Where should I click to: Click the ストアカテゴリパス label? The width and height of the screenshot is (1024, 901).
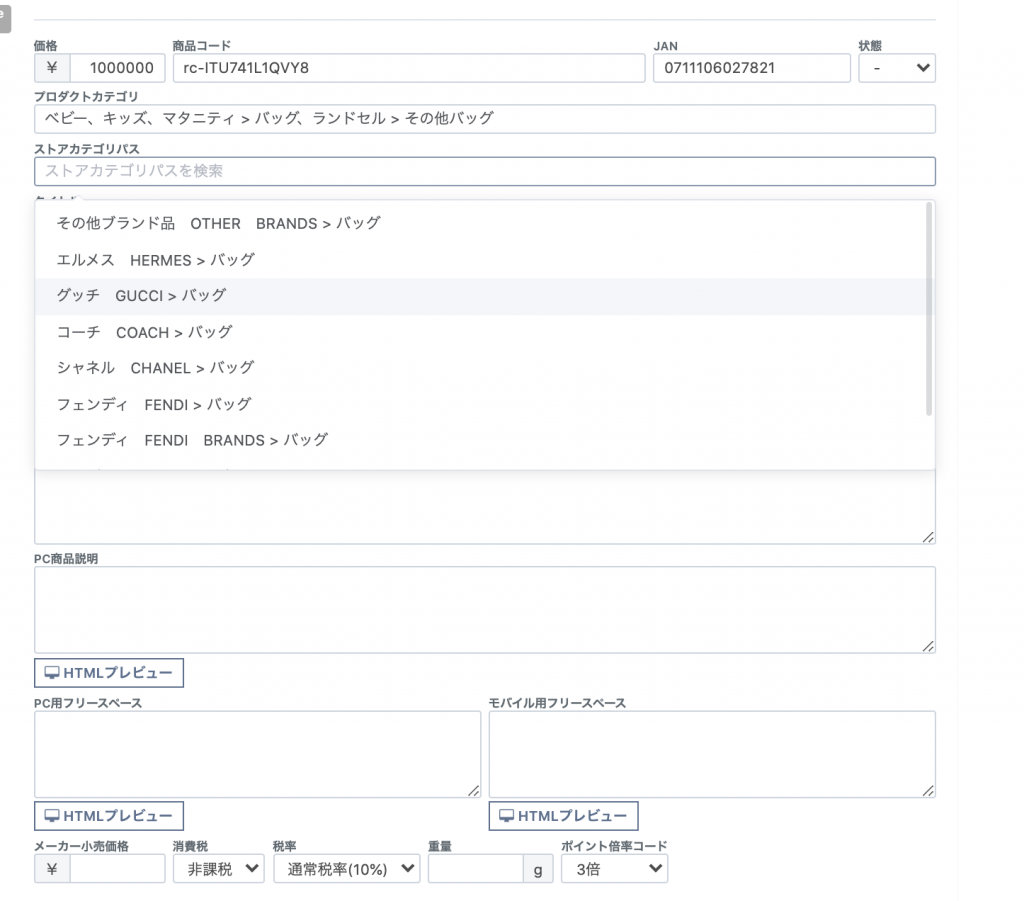[x=87, y=149]
